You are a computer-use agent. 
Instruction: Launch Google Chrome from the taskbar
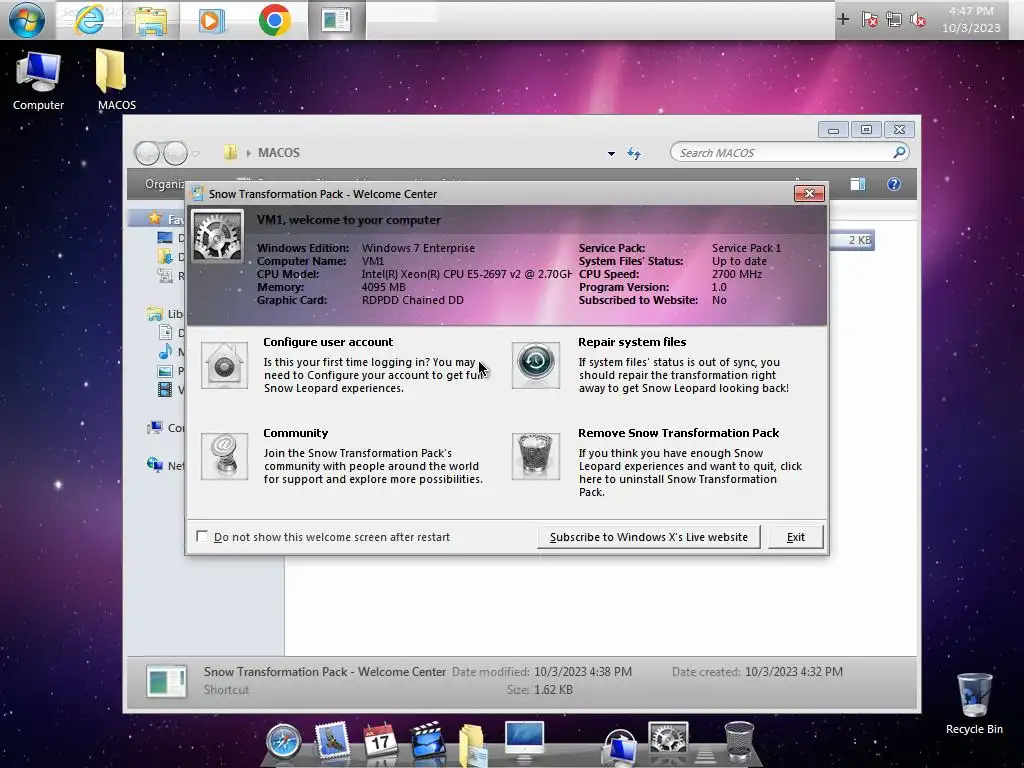click(x=274, y=20)
